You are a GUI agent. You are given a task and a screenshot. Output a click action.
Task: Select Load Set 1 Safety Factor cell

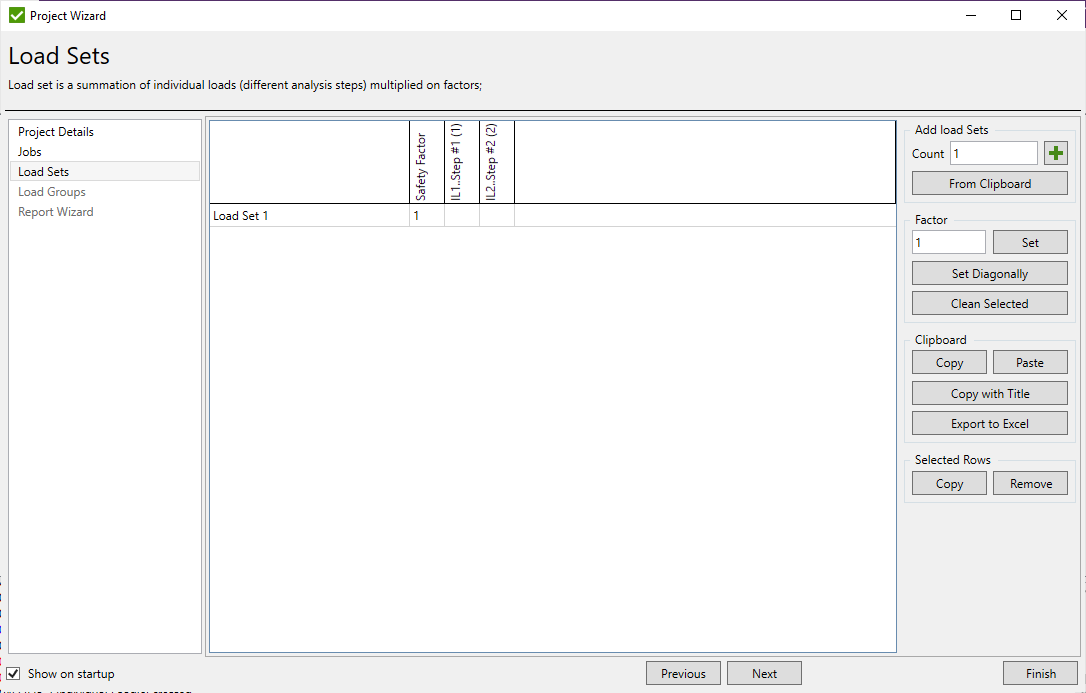427,215
